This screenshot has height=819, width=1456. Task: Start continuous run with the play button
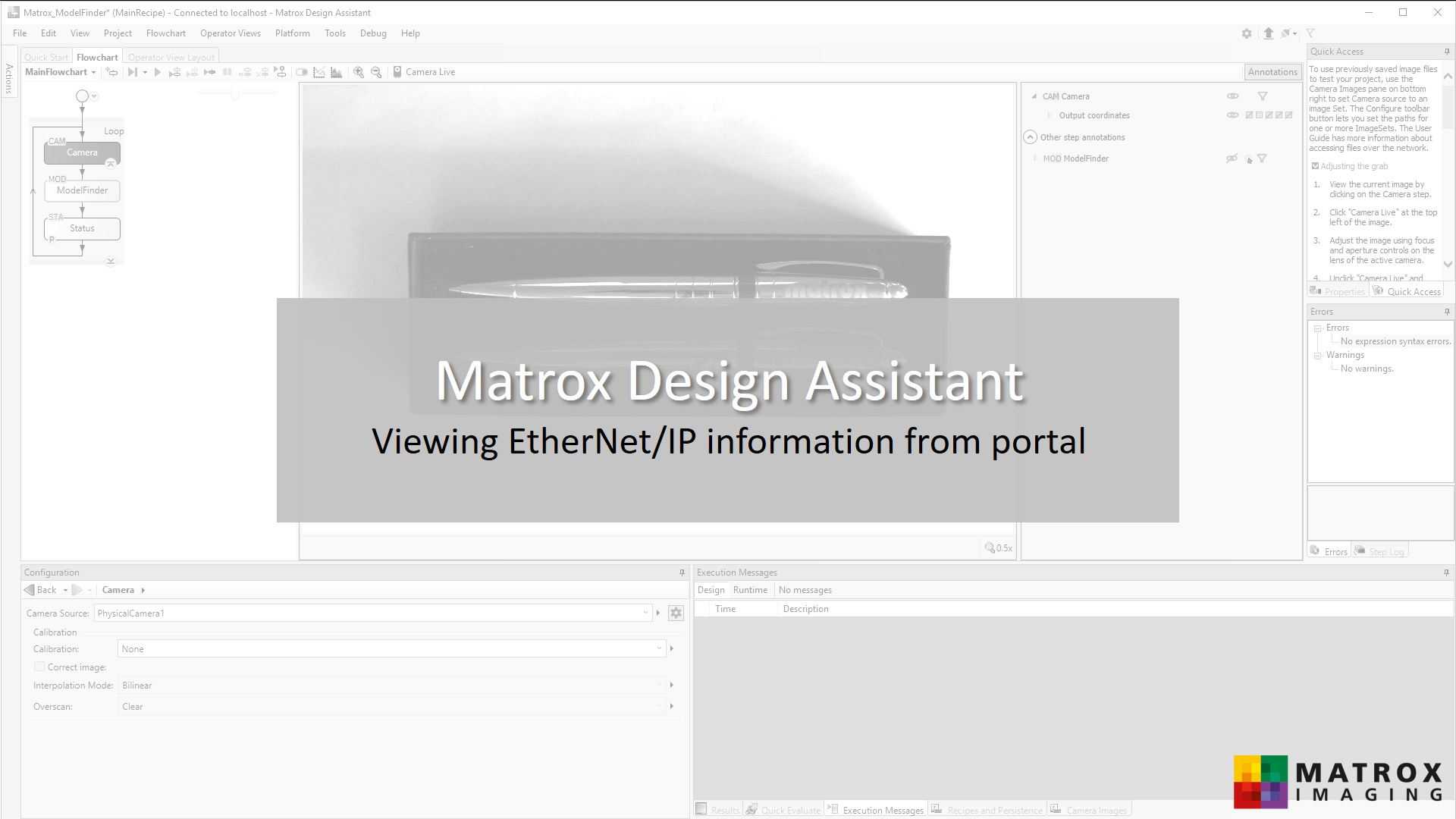158,72
